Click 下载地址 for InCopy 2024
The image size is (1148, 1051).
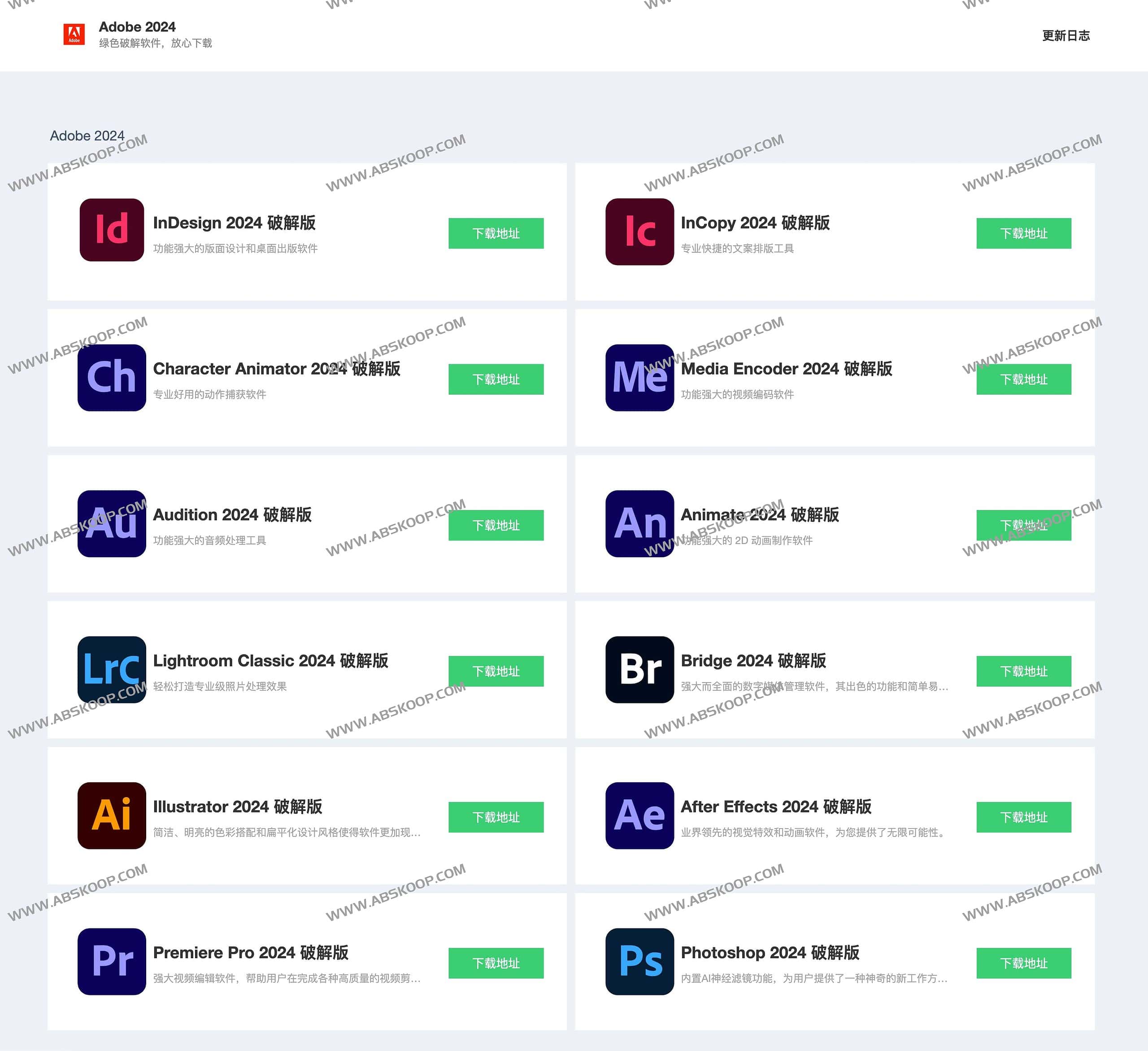click(x=1024, y=234)
